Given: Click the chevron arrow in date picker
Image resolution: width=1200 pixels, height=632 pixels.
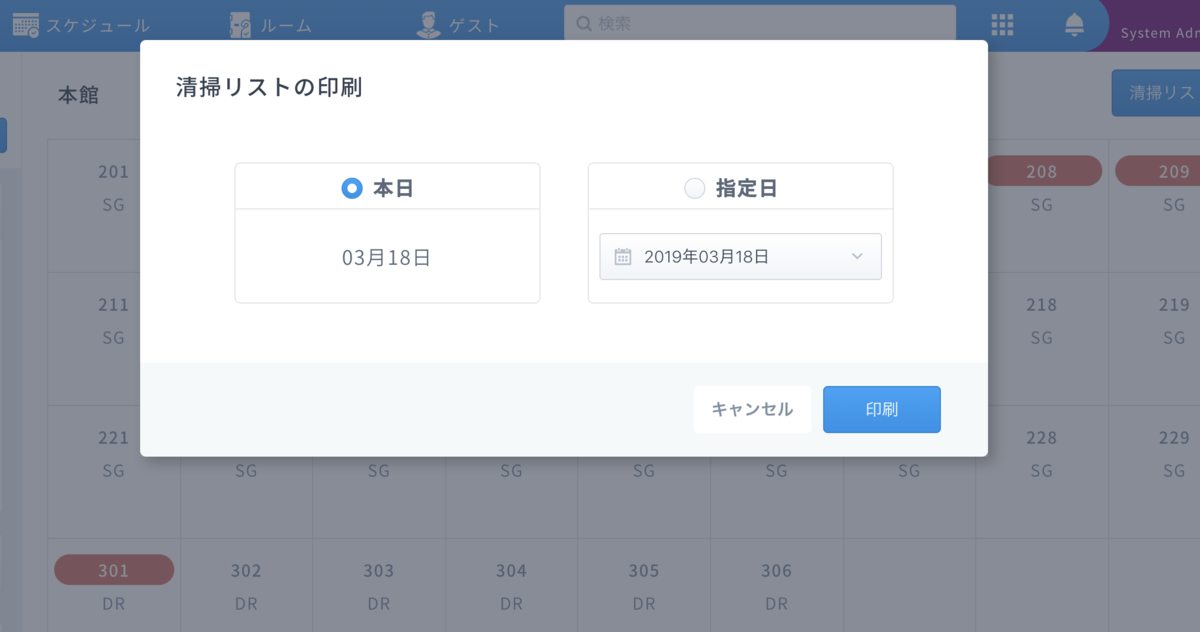Looking at the screenshot, I should pos(857,257).
